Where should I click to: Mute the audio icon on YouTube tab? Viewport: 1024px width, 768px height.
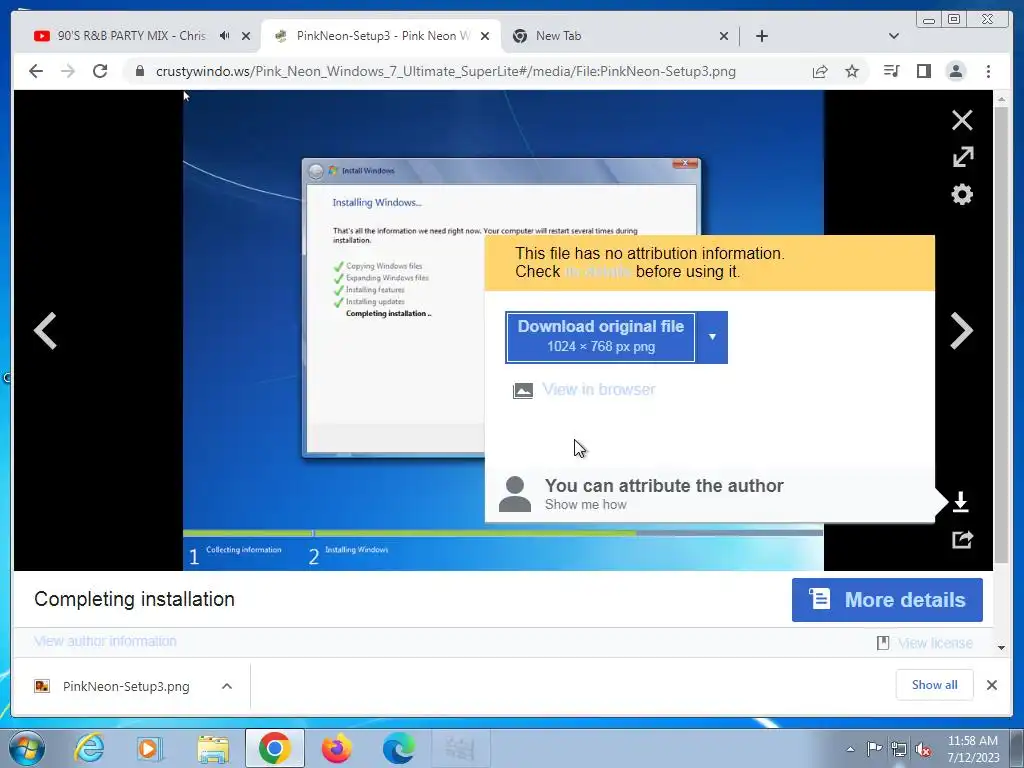pyautogui.click(x=225, y=36)
